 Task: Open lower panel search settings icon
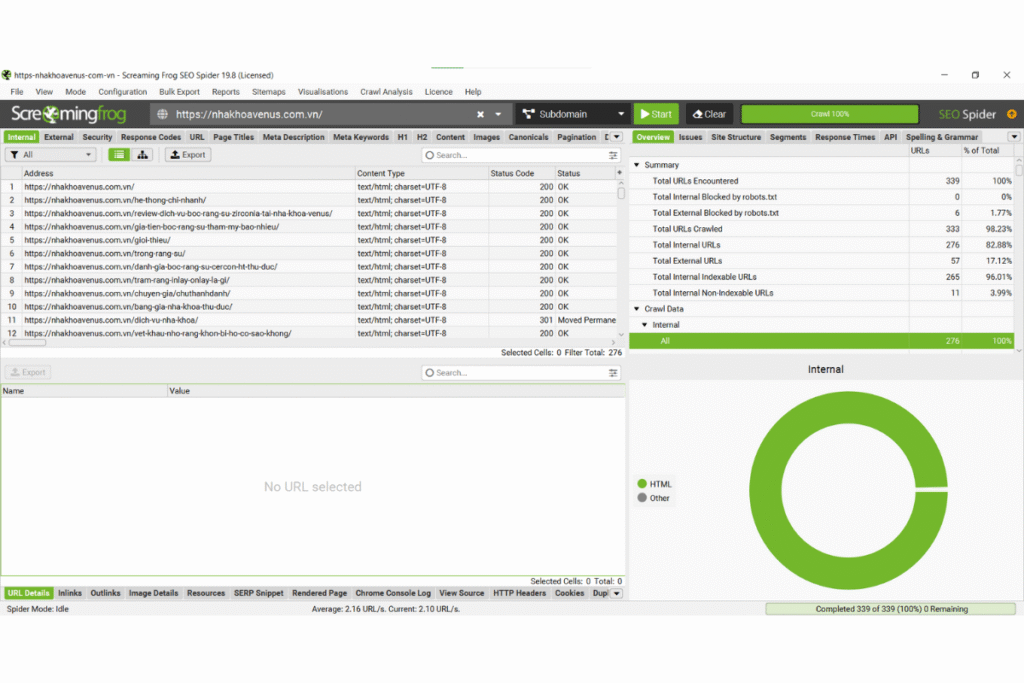[x=613, y=372]
